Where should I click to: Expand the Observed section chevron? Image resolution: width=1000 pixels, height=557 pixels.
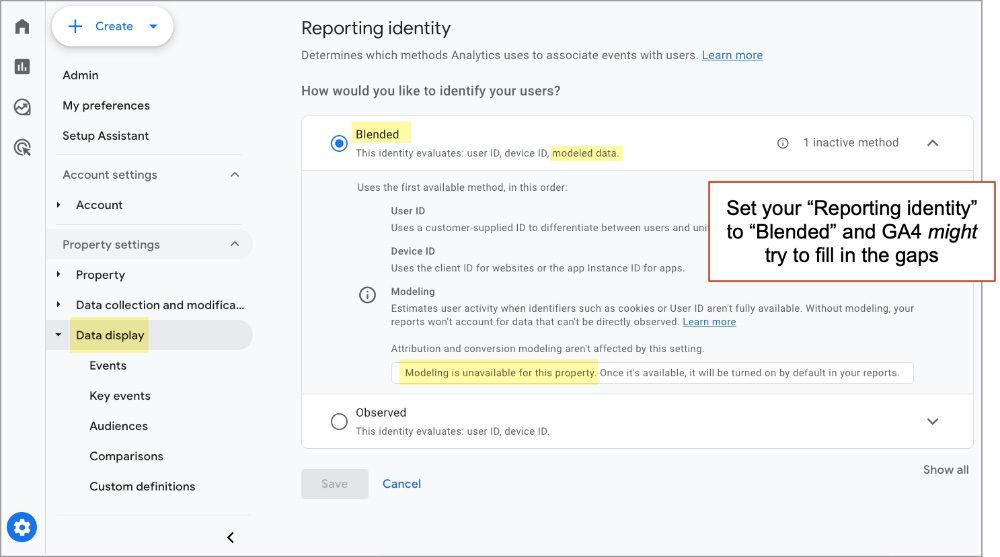932,421
